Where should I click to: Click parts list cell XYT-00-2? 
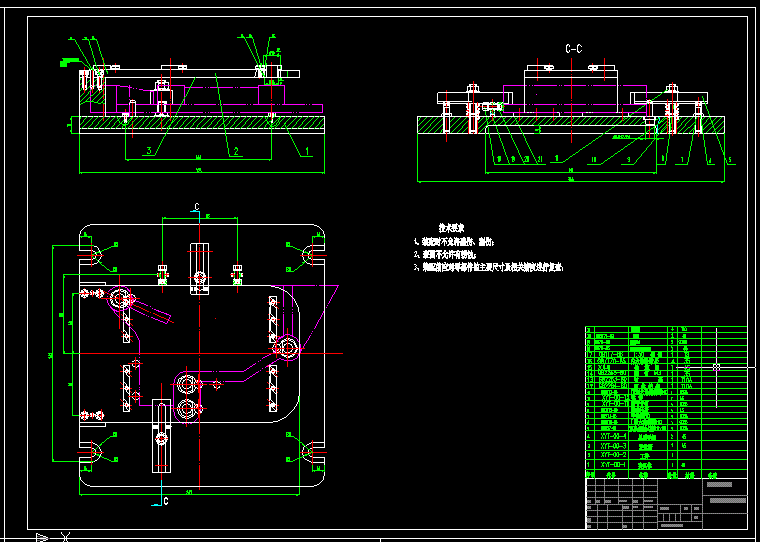614,455
